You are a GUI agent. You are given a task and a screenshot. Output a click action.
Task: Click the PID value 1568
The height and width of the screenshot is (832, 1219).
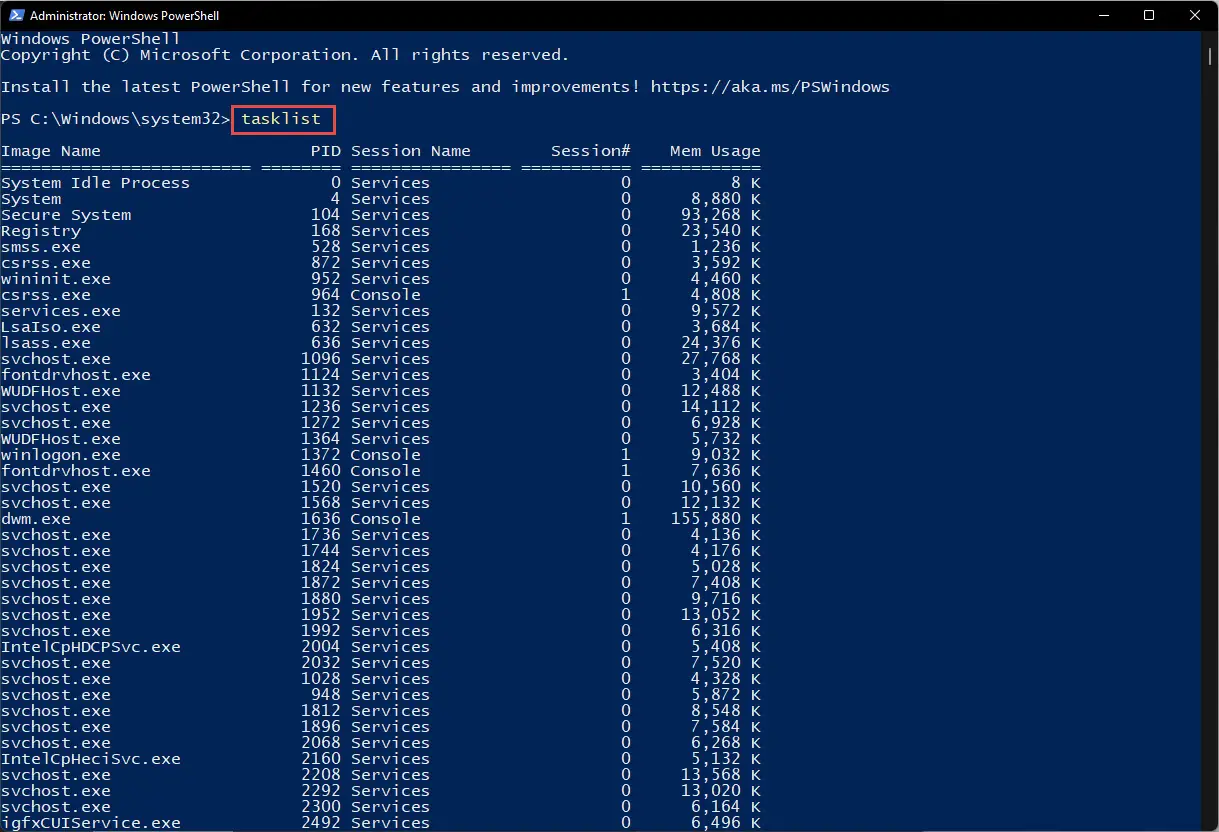[x=321, y=503]
